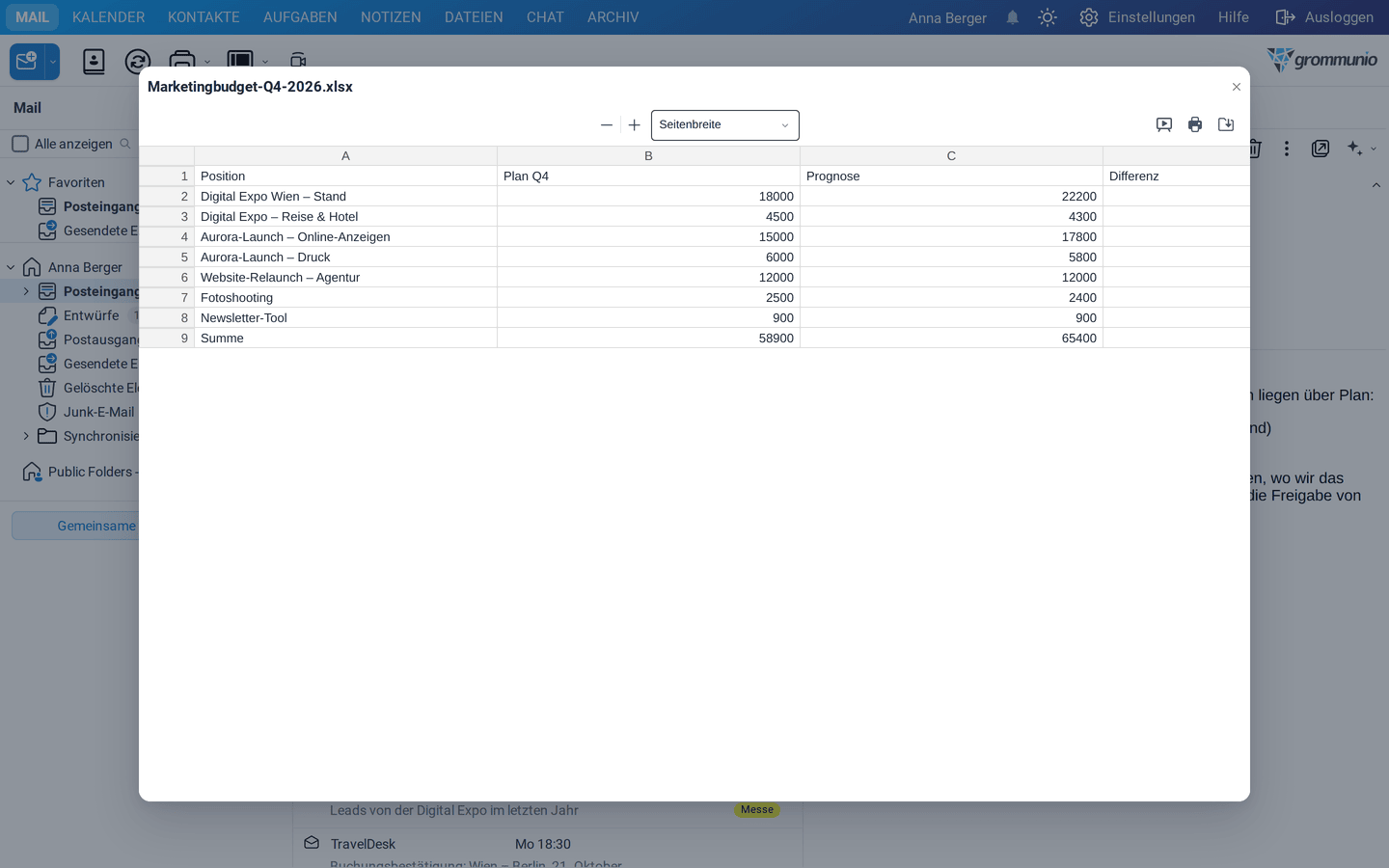
Task: Pop out the email in new window
Action: click(x=1321, y=149)
